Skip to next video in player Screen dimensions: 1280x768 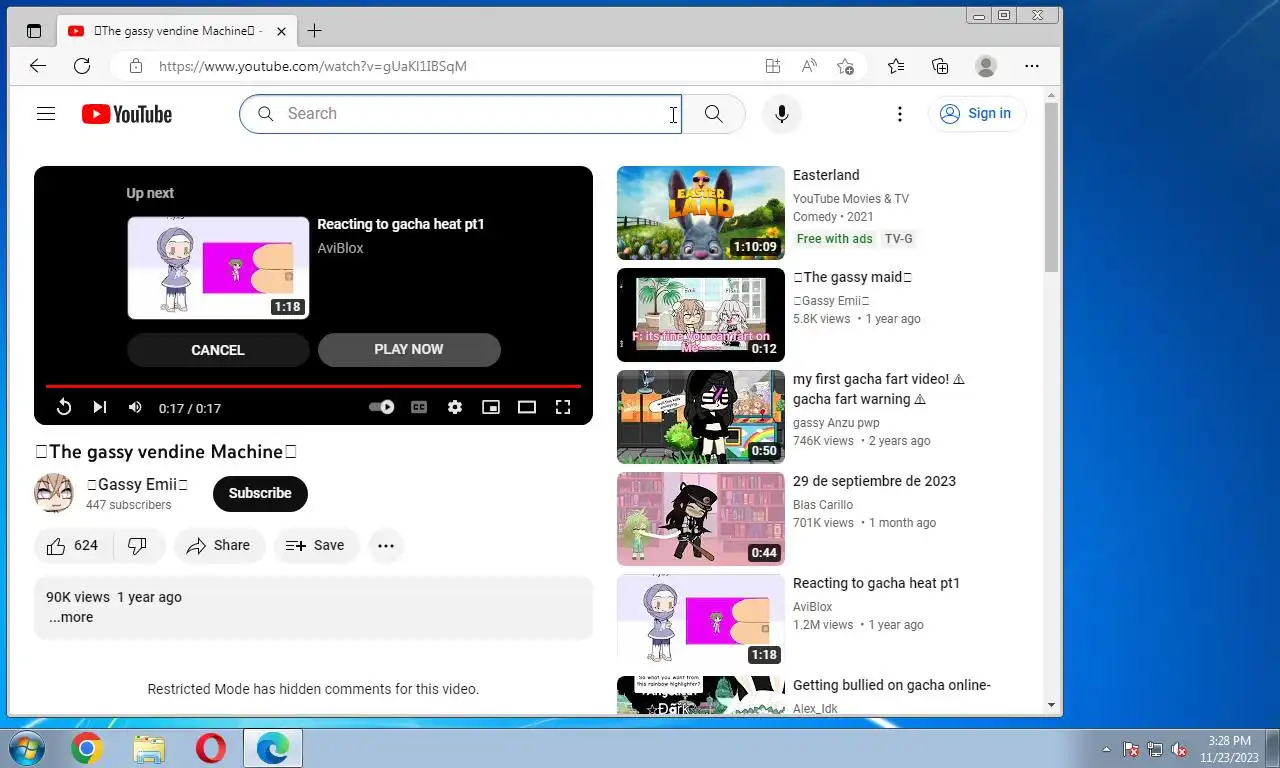[x=99, y=407]
